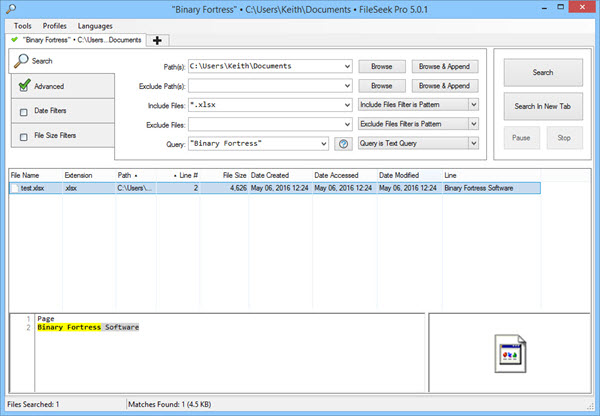
Task: Open the Tools menu
Action: tap(23, 26)
